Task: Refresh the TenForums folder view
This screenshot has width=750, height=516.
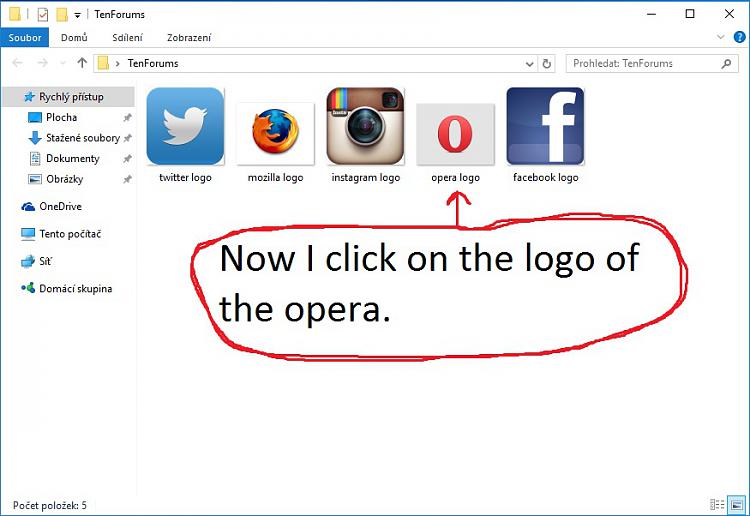Action: 547,64
